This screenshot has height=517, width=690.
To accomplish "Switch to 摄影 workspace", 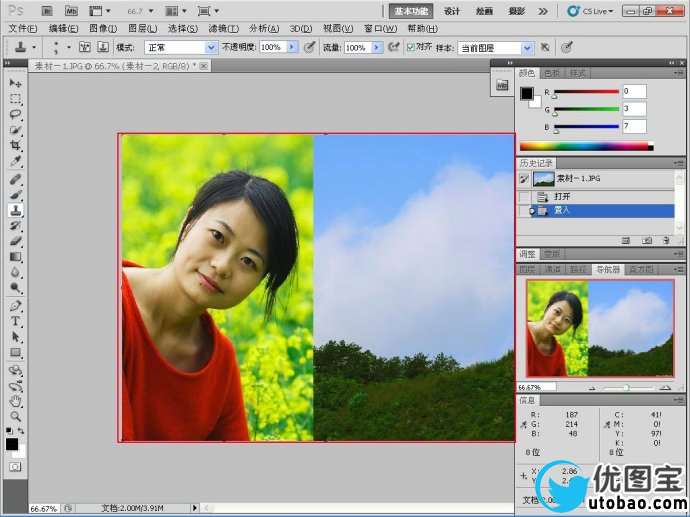I will pos(517,11).
